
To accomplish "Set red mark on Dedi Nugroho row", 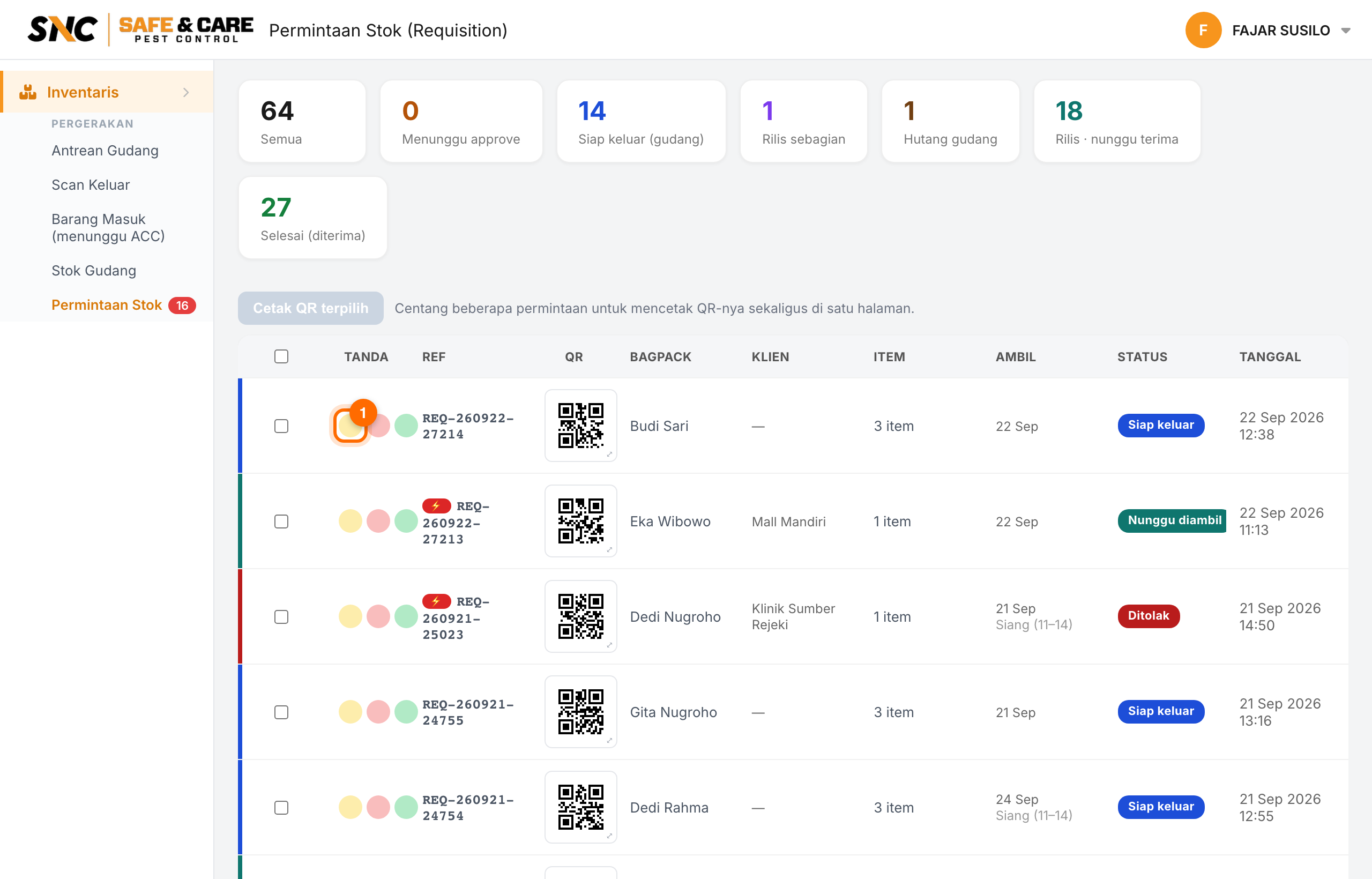I will (378, 616).
